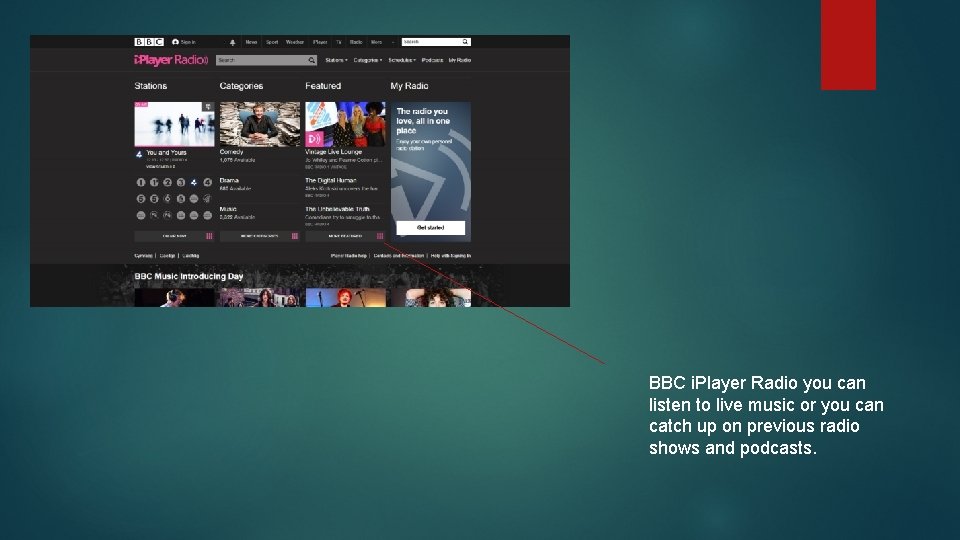Screen dimensions: 960x540
Task: Select the Radio 3 station icon
Action: click(x=181, y=182)
